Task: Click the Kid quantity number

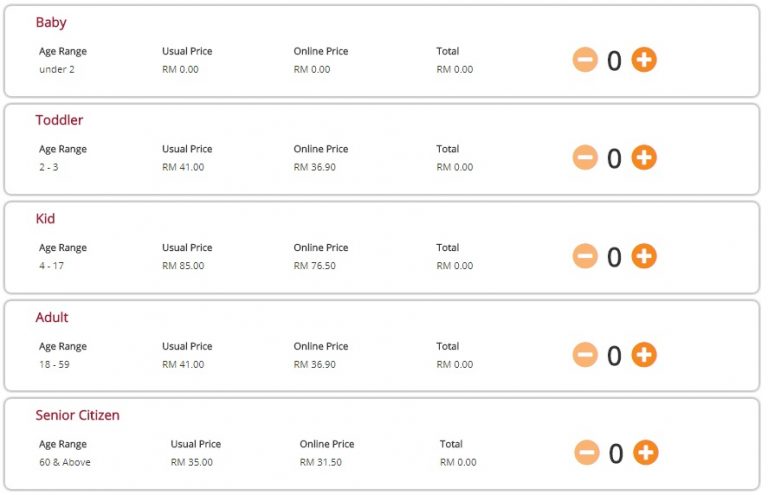Action: pyautogui.click(x=614, y=257)
